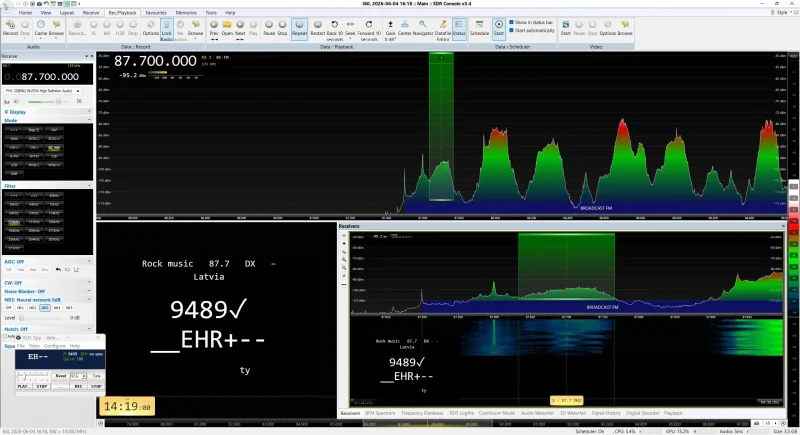800x435 pixels.
Task: Toggle the Lock Radio button
Action: [x=166, y=30]
